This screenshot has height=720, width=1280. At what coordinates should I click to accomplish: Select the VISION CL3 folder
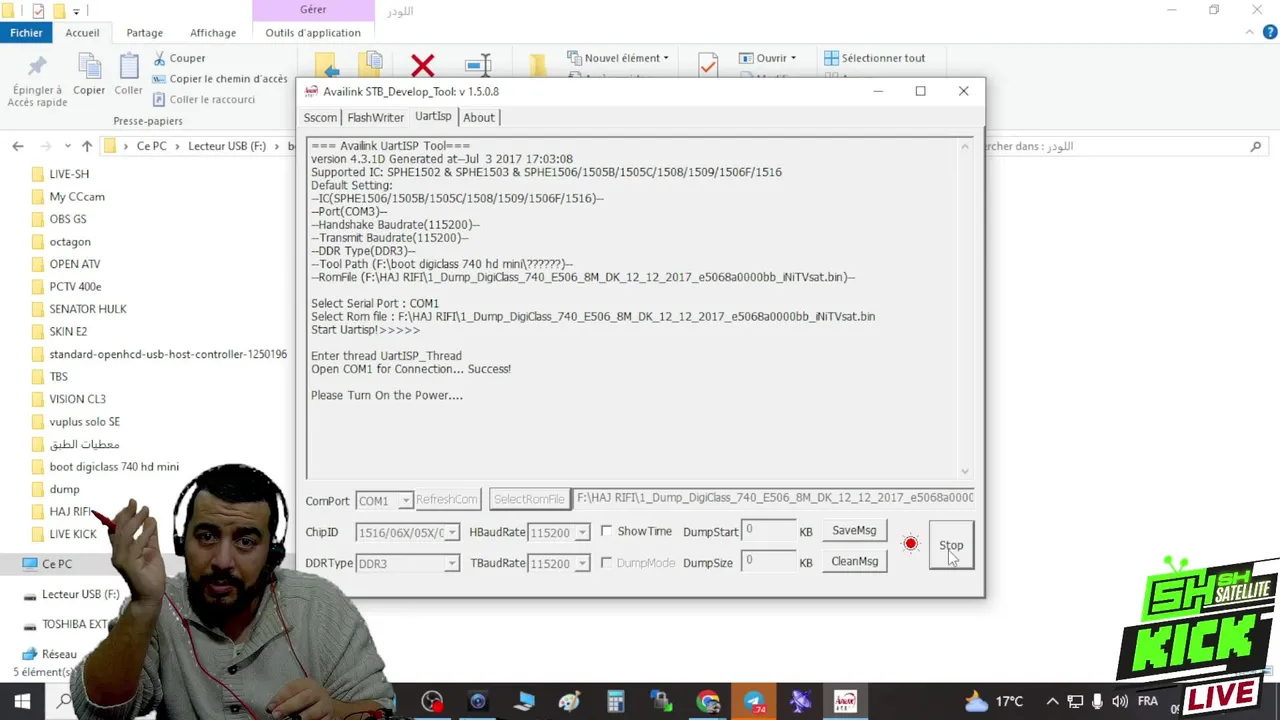click(x=77, y=399)
